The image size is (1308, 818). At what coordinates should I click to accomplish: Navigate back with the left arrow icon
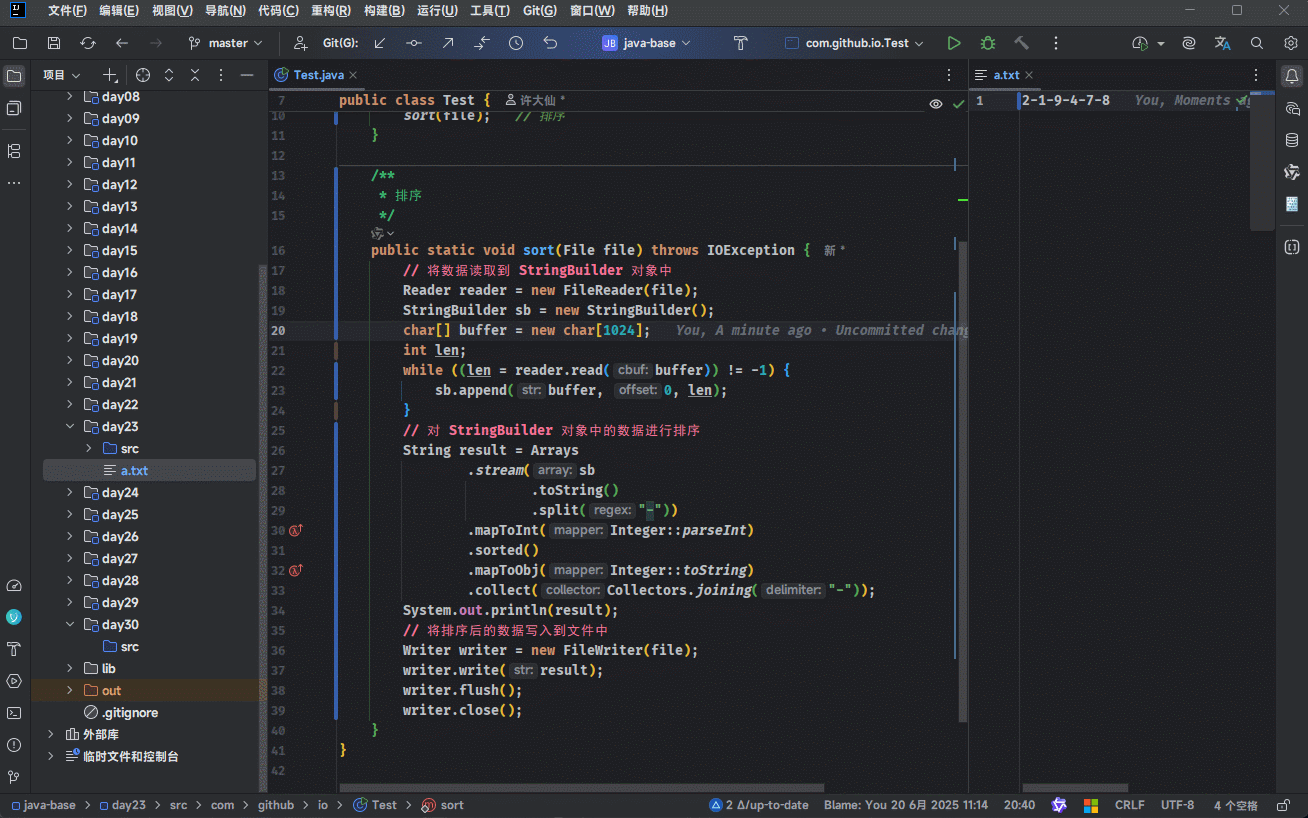pyautogui.click(x=122, y=43)
